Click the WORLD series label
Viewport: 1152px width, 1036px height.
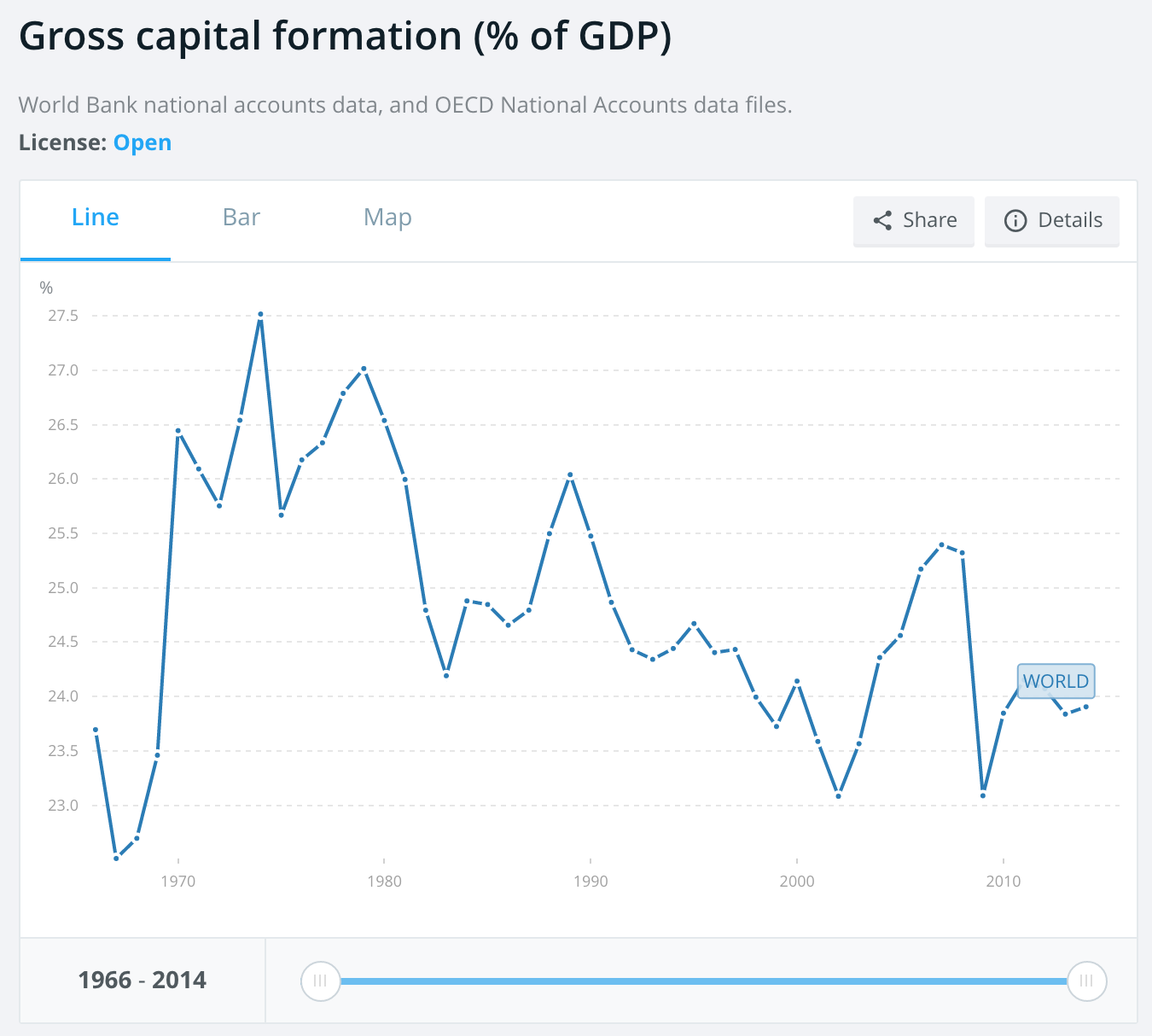coord(1056,681)
